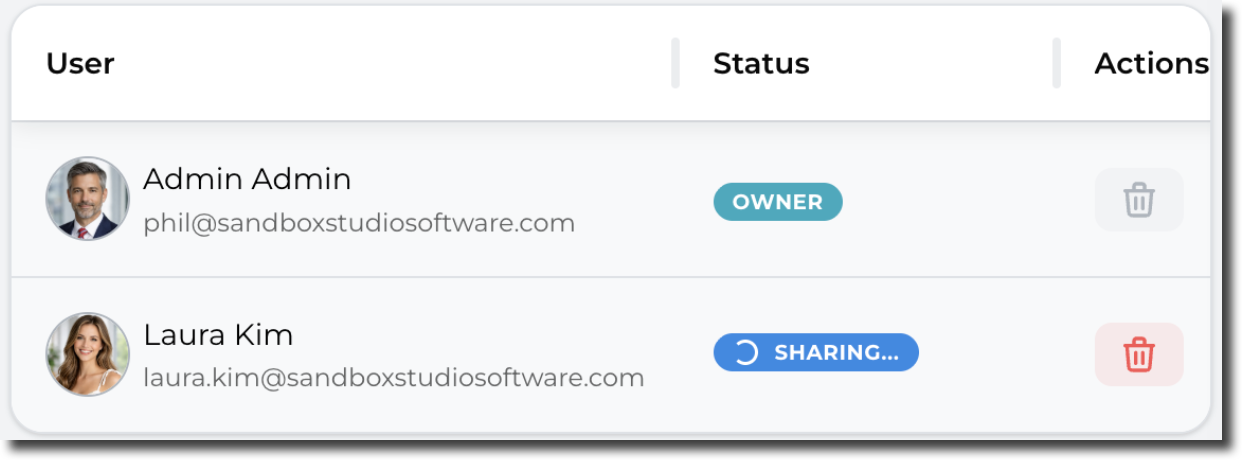
Task: Click the greyed-out trash icon for Admin Admin
Action: click(1139, 200)
